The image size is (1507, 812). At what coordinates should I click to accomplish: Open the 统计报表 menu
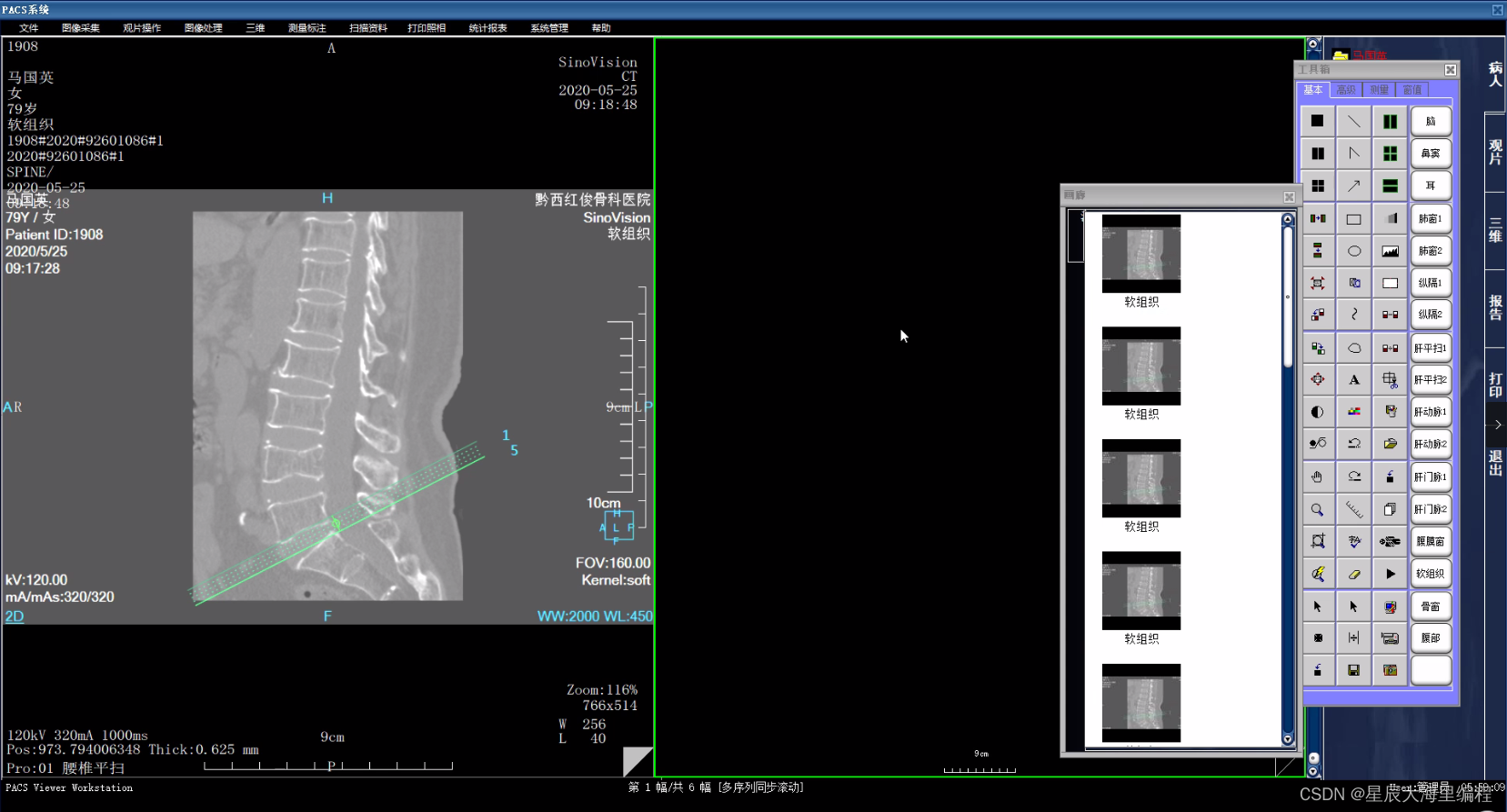coord(488,28)
